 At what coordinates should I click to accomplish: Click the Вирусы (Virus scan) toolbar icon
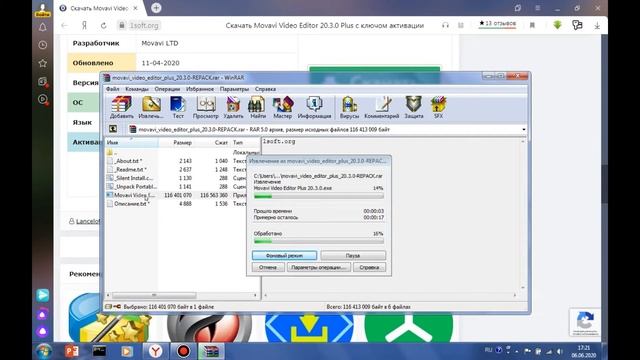[x=349, y=107]
